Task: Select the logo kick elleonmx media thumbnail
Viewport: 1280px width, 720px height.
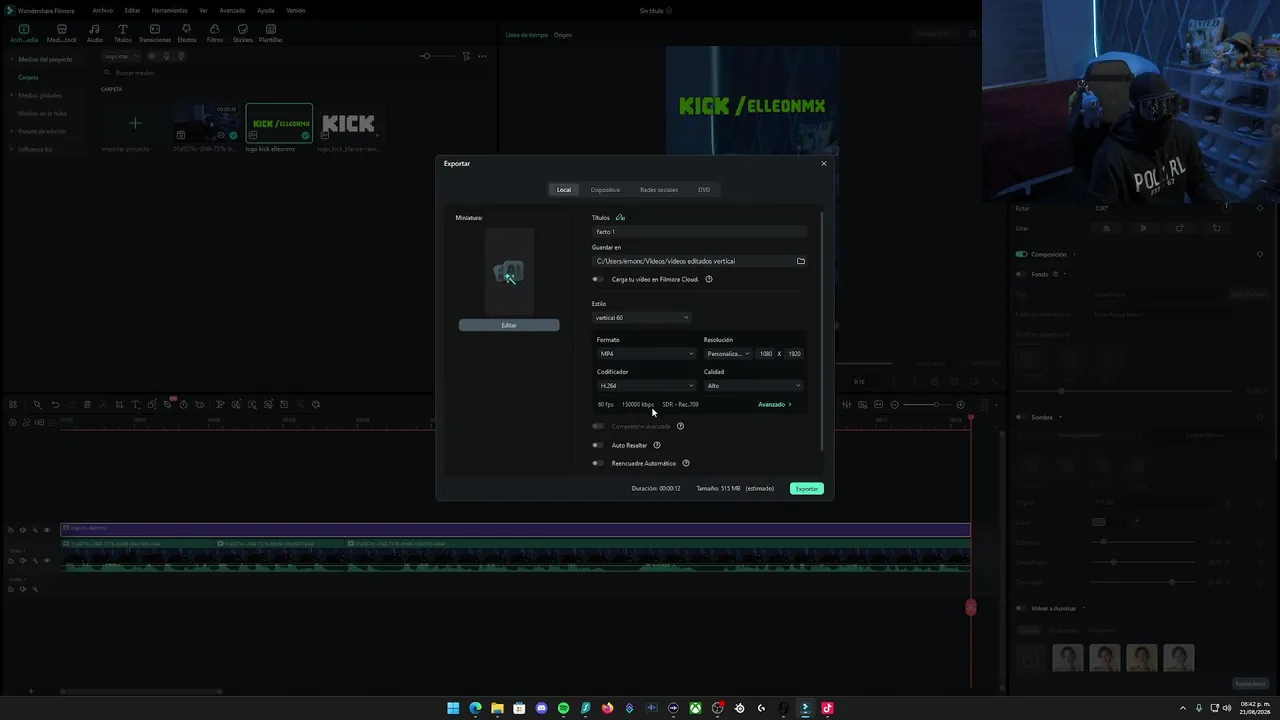Action: pos(279,123)
